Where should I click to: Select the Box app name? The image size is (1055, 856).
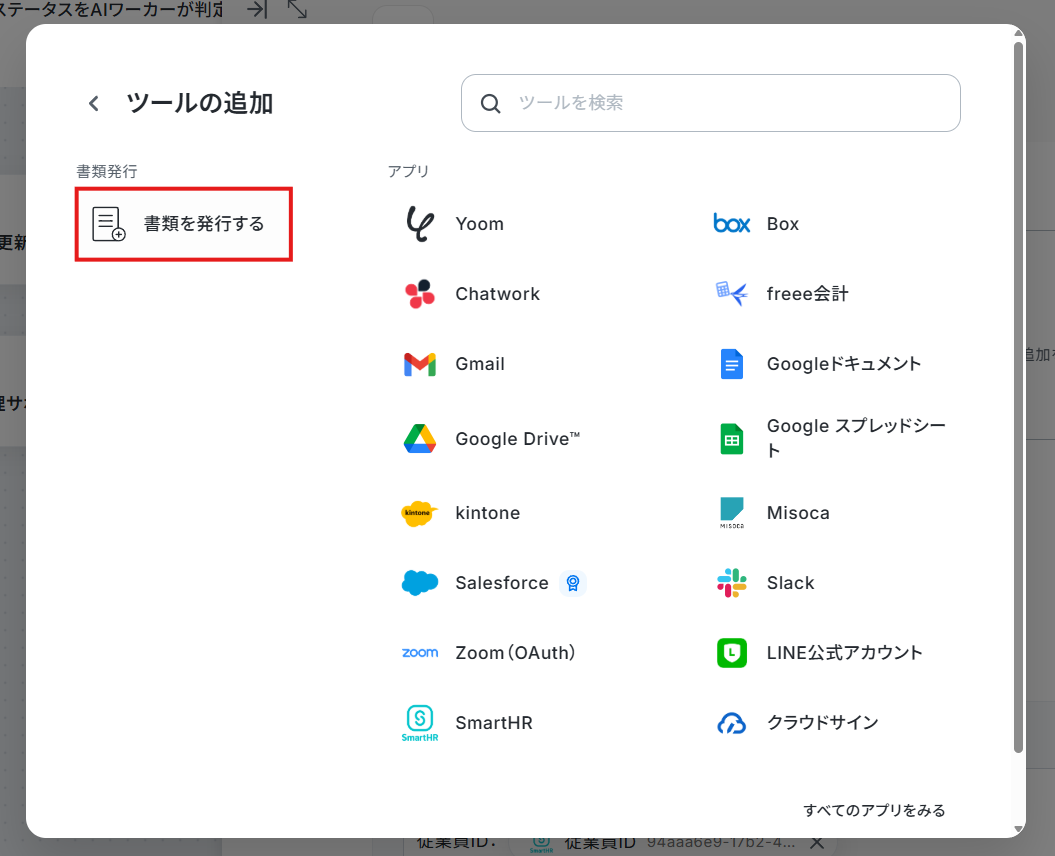783,224
